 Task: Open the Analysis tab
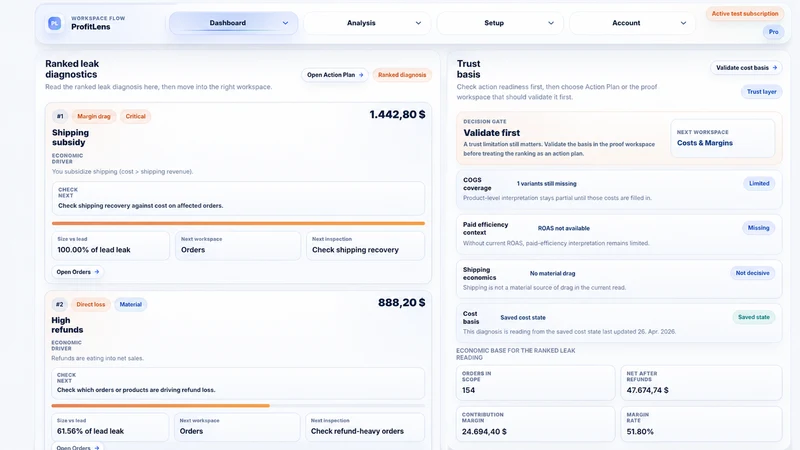367,23
